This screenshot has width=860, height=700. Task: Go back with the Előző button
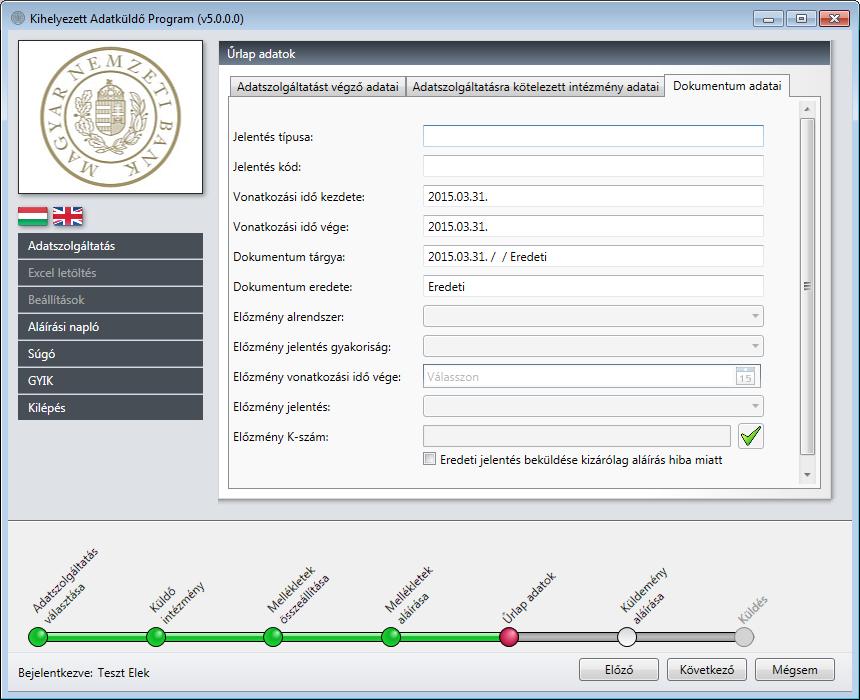coord(619,670)
